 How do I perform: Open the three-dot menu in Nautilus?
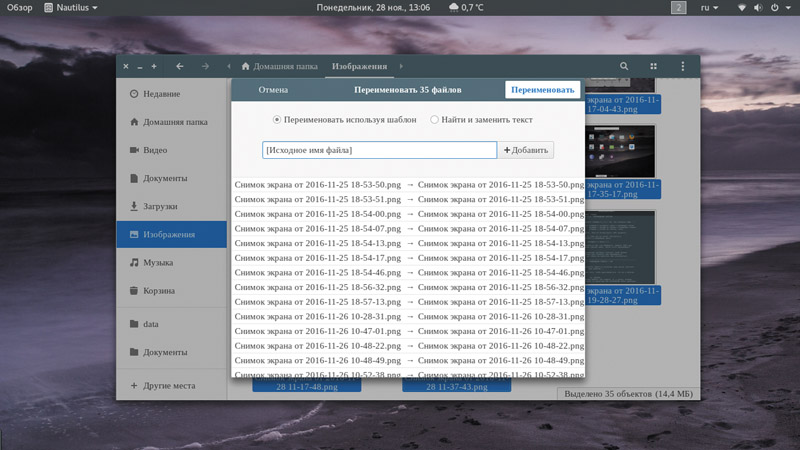point(683,66)
